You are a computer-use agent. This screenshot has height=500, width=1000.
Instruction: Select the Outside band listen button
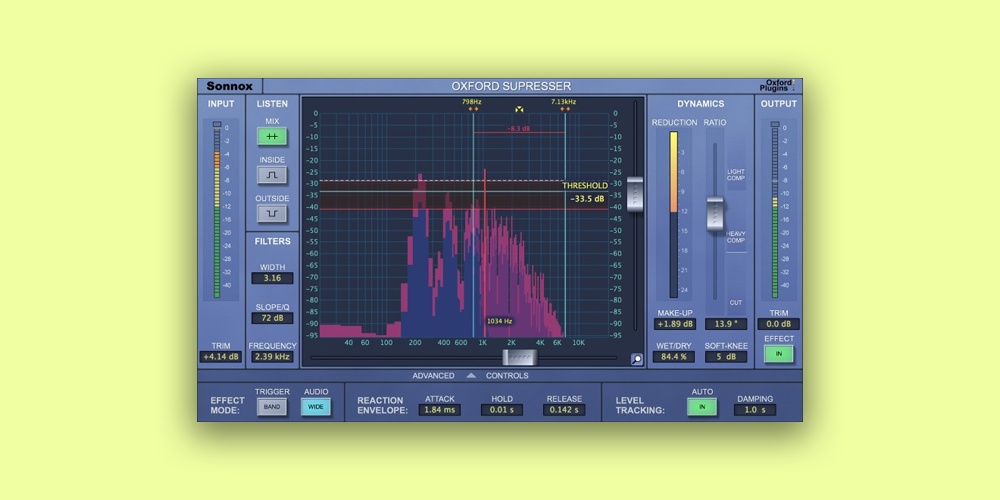[272, 213]
